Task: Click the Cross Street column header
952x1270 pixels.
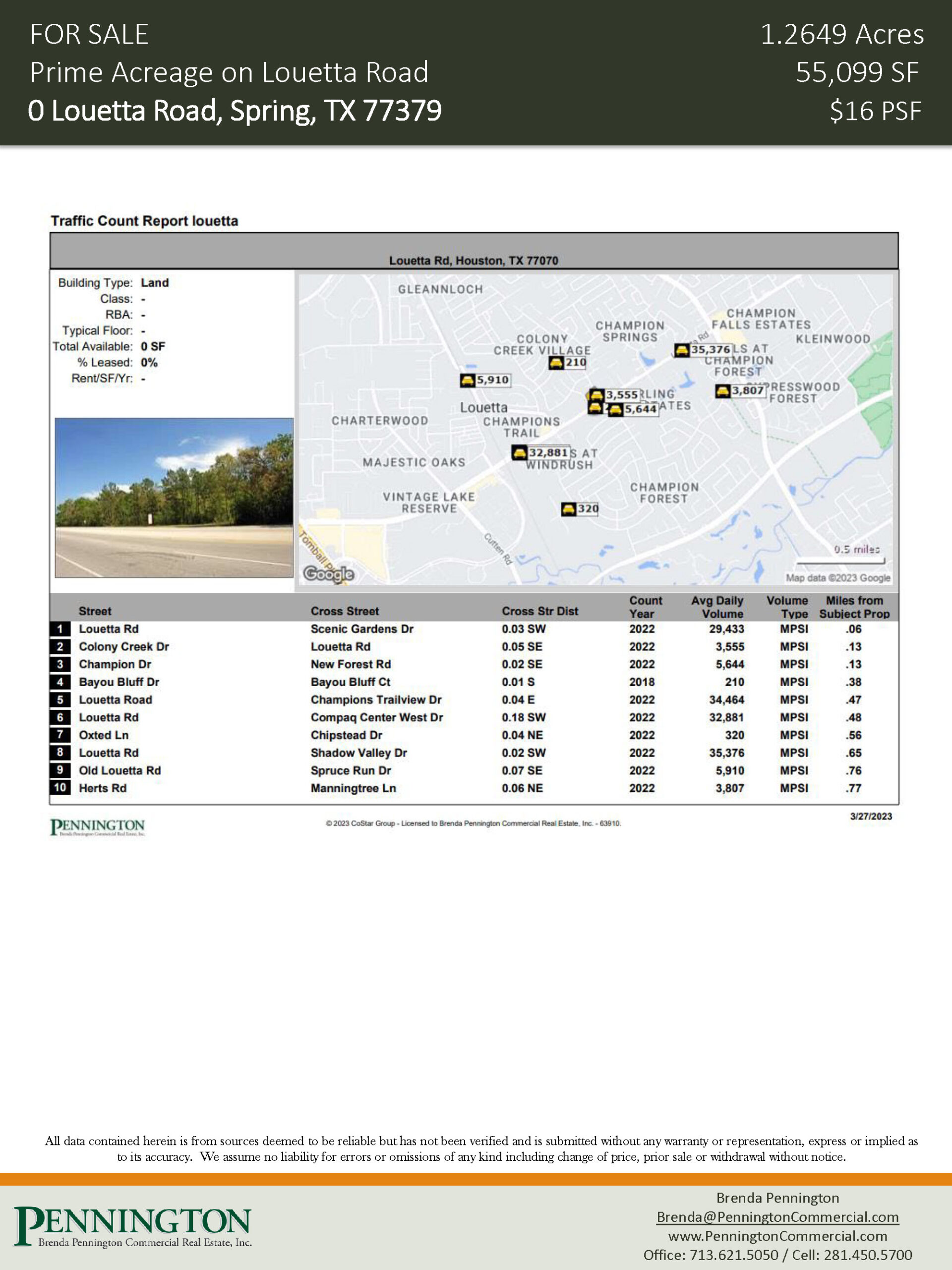Action: (344, 612)
